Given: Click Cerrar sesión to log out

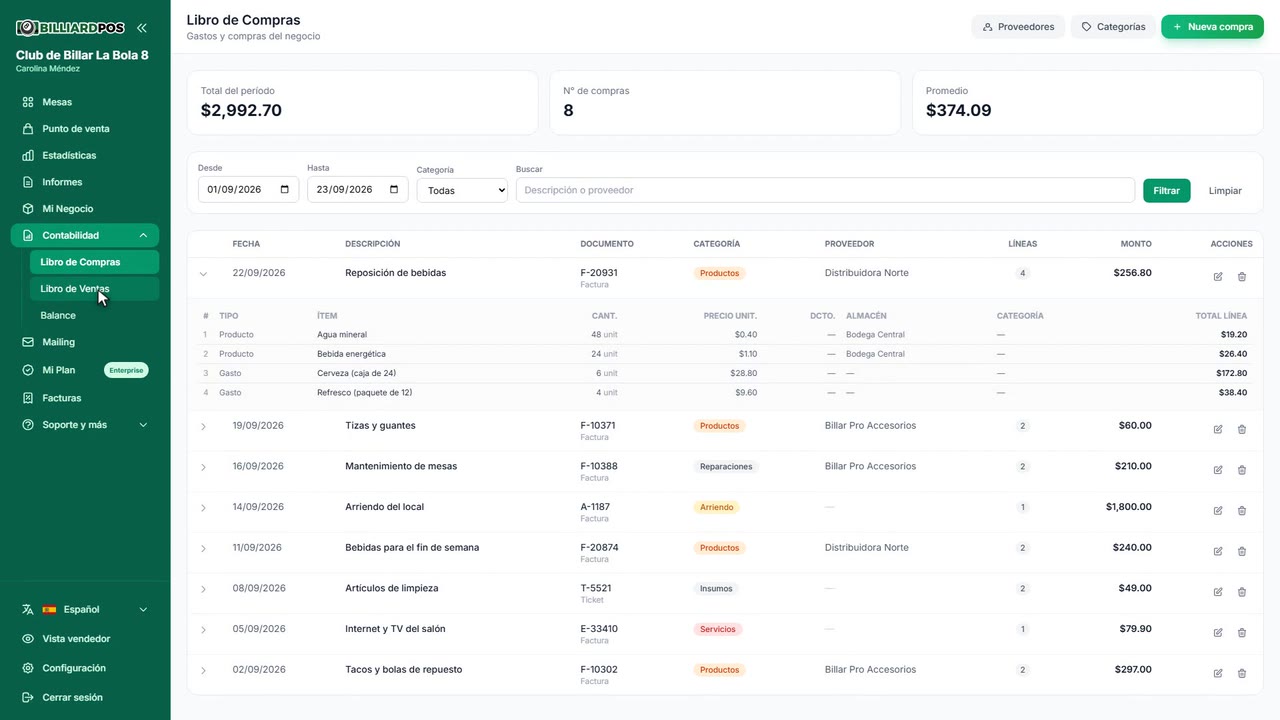Looking at the screenshot, I should pos(85,697).
